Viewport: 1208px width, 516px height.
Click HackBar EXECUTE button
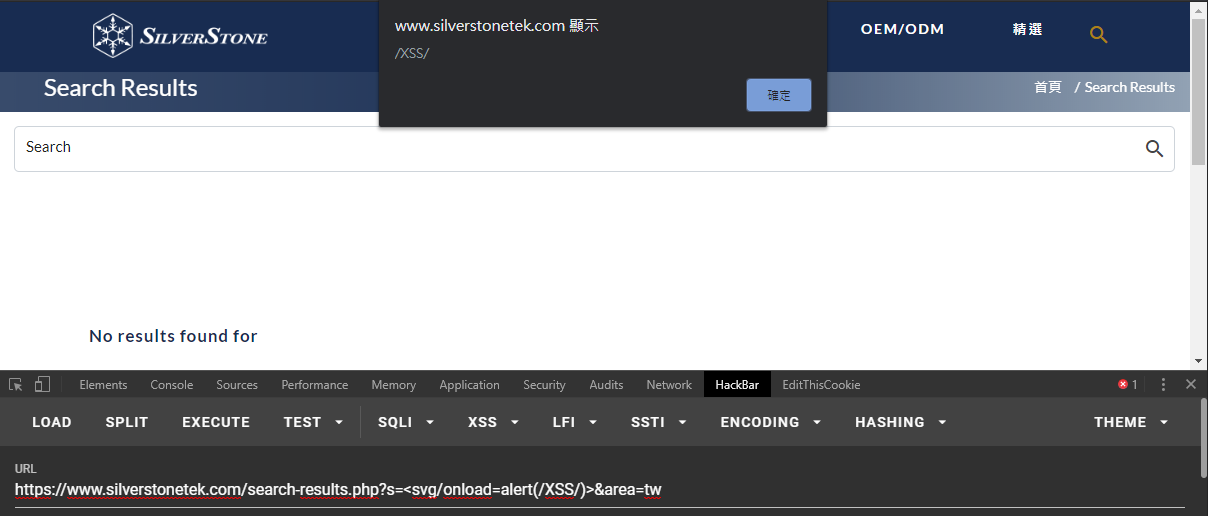coord(216,422)
